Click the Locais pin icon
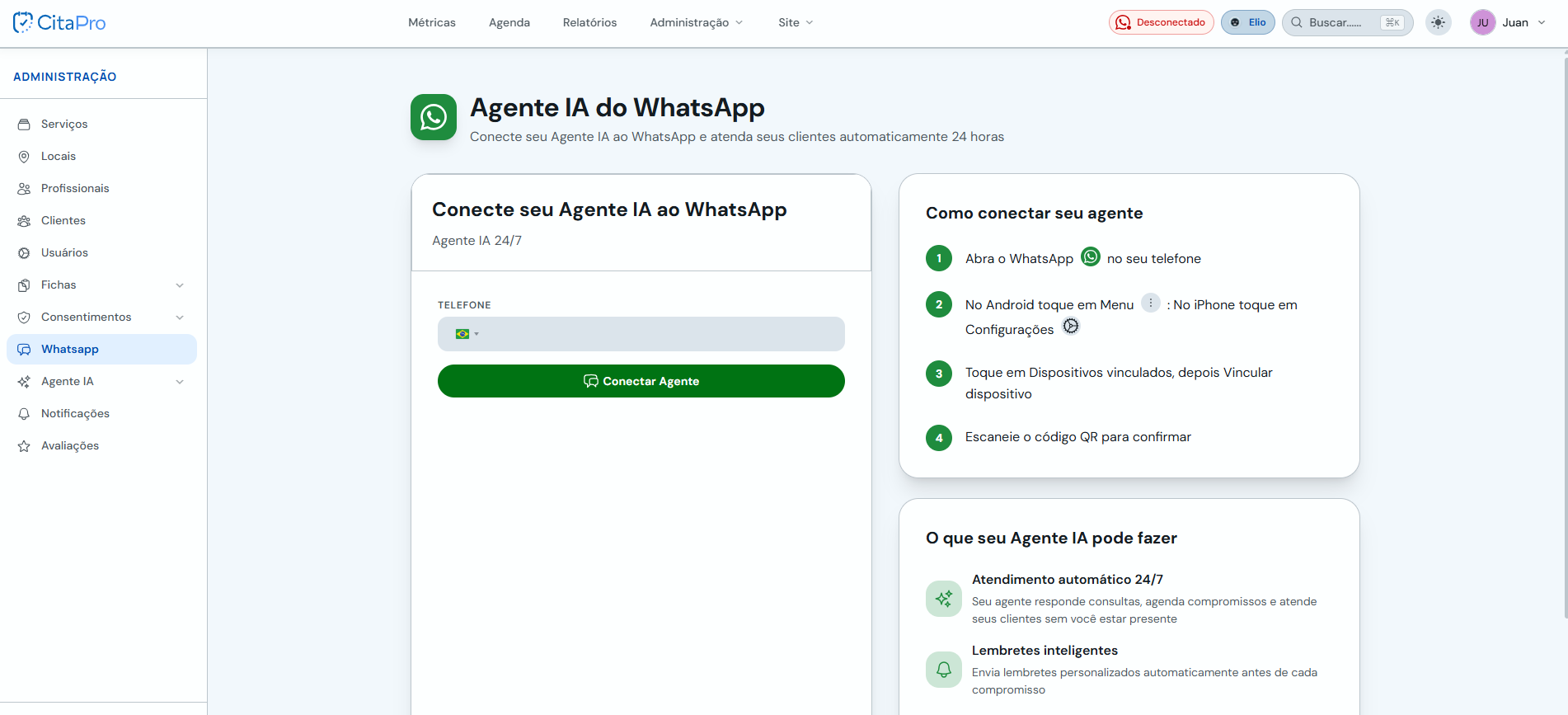 (24, 156)
